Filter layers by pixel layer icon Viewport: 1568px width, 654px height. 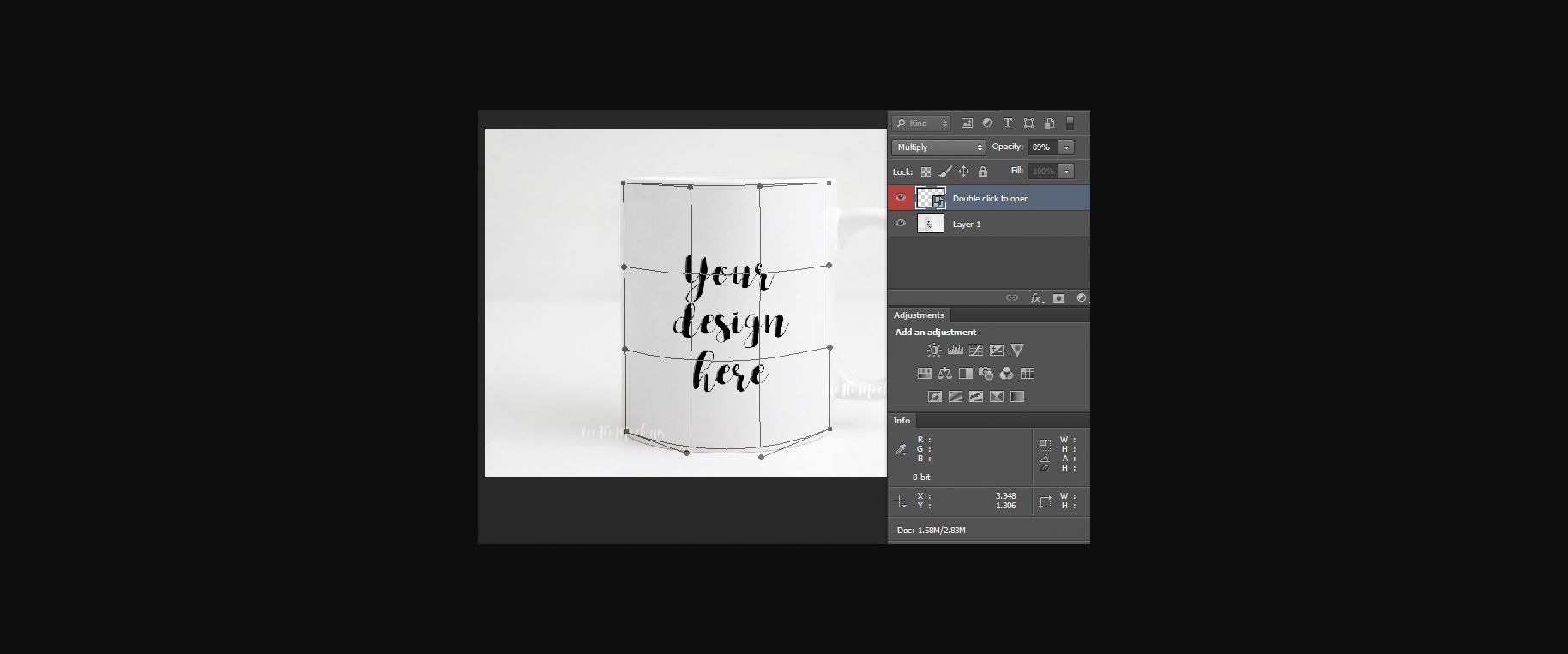[967, 123]
